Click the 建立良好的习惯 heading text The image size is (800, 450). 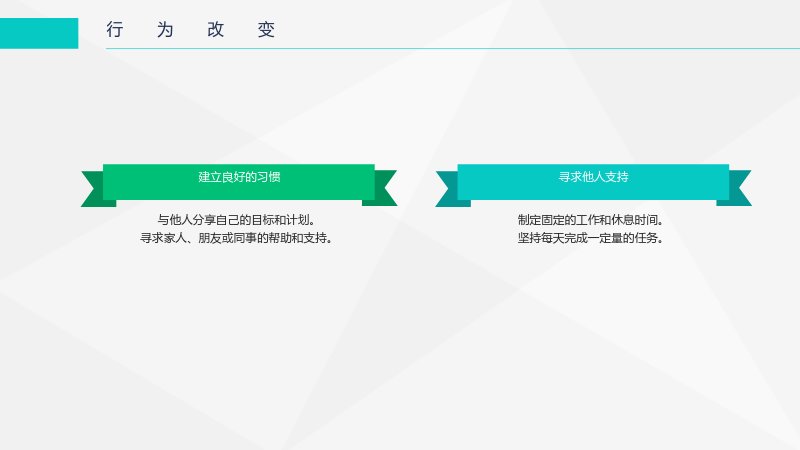239,177
